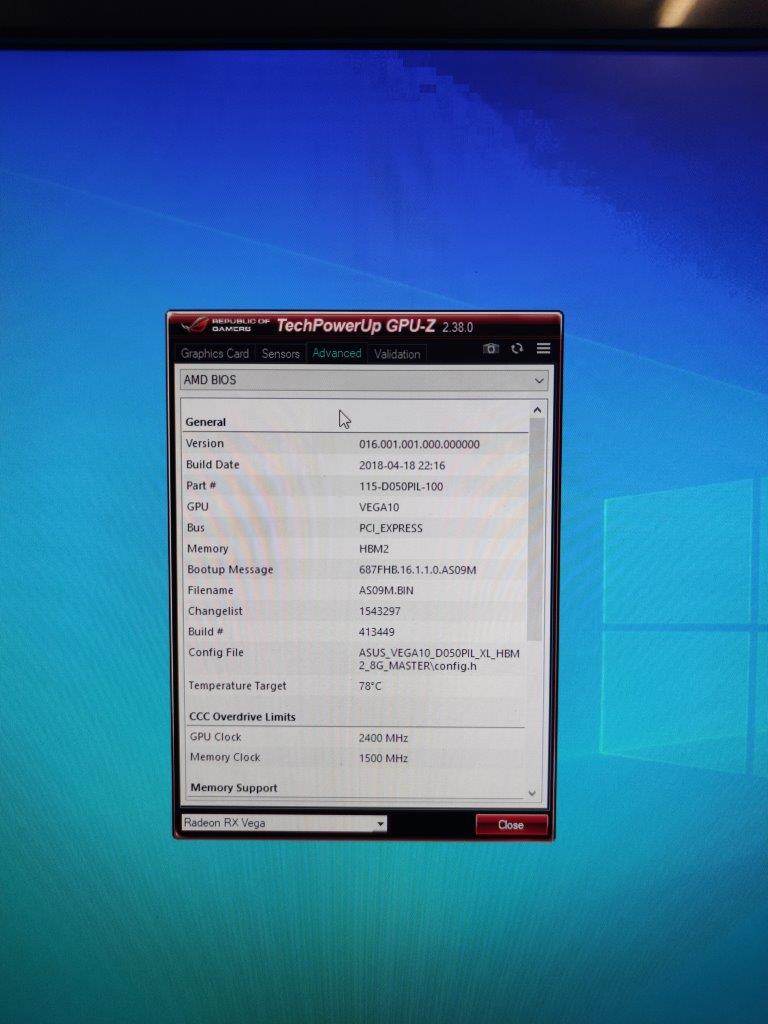Screen dimensions: 768x1024
Task: Click the Build Date row
Action: point(354,465)
